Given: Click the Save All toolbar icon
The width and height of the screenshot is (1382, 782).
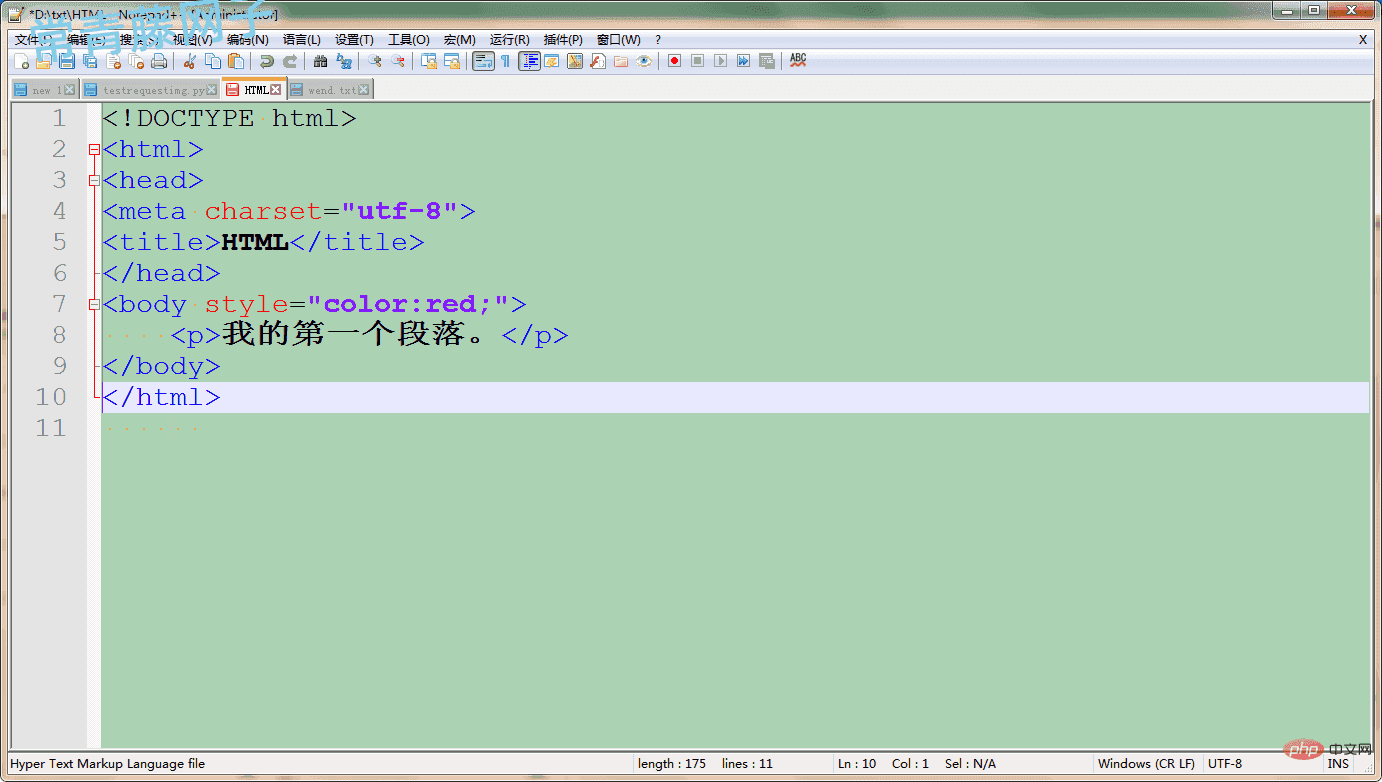Looking at the screenshot, I should pyautogui.click(x=89, y=61).
